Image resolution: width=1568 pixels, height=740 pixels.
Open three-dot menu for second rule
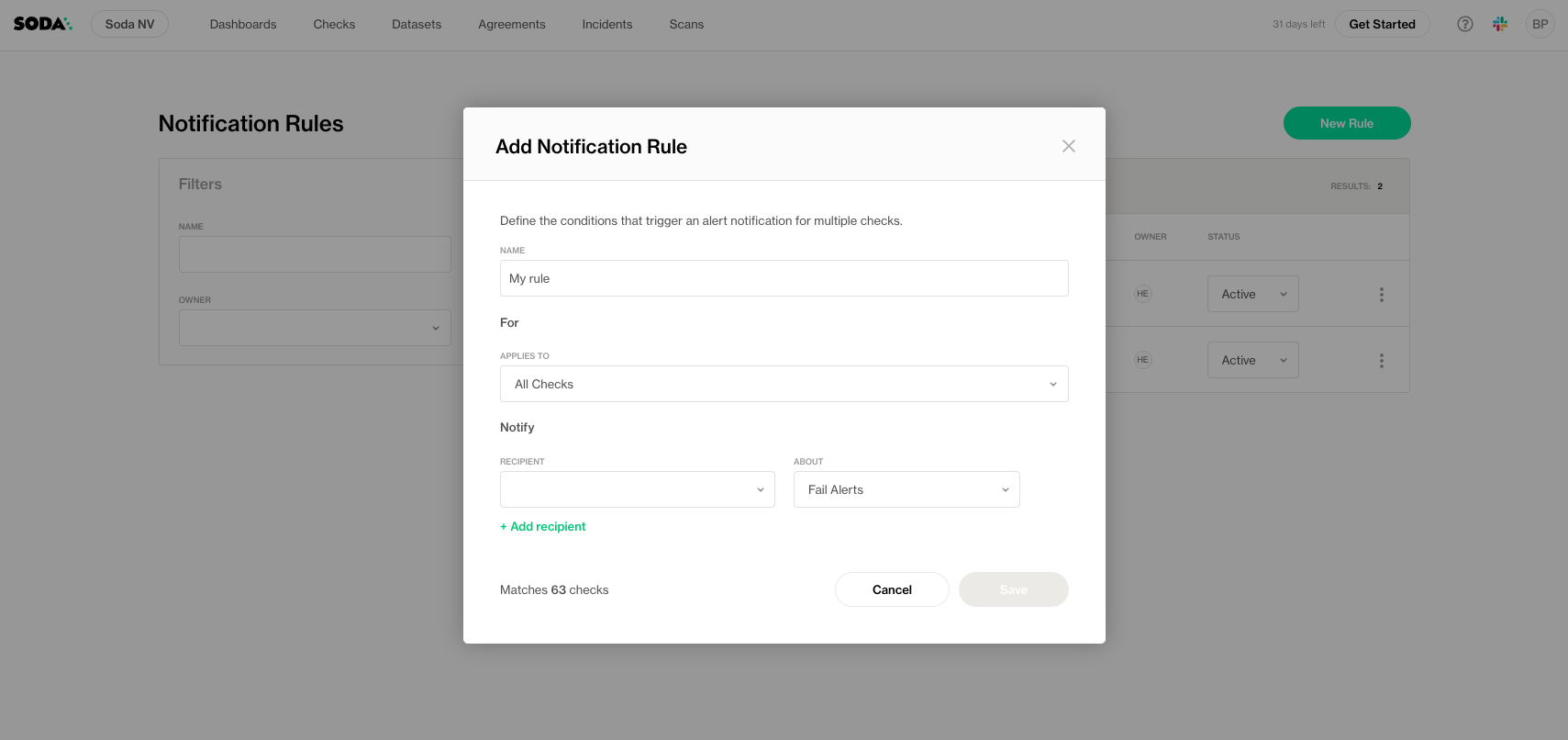(1381, 361)
